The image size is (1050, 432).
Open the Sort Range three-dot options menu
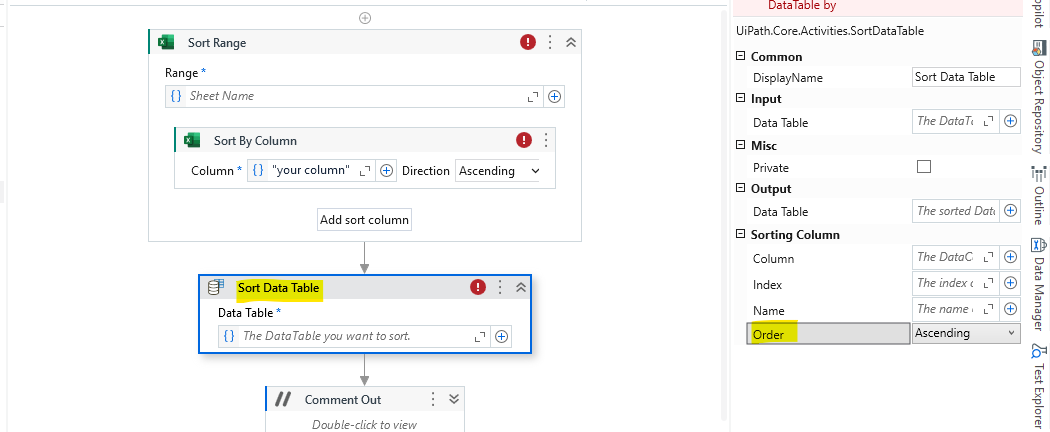coord(549,42)
